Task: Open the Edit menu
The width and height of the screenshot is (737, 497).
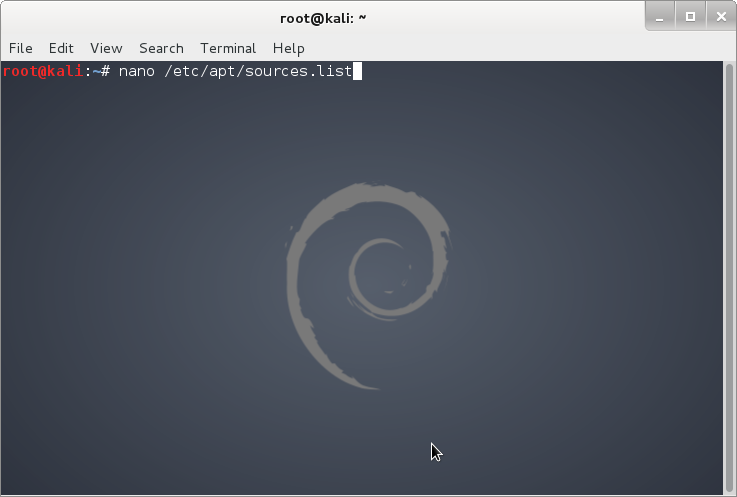Action: (x=61, y=48)
